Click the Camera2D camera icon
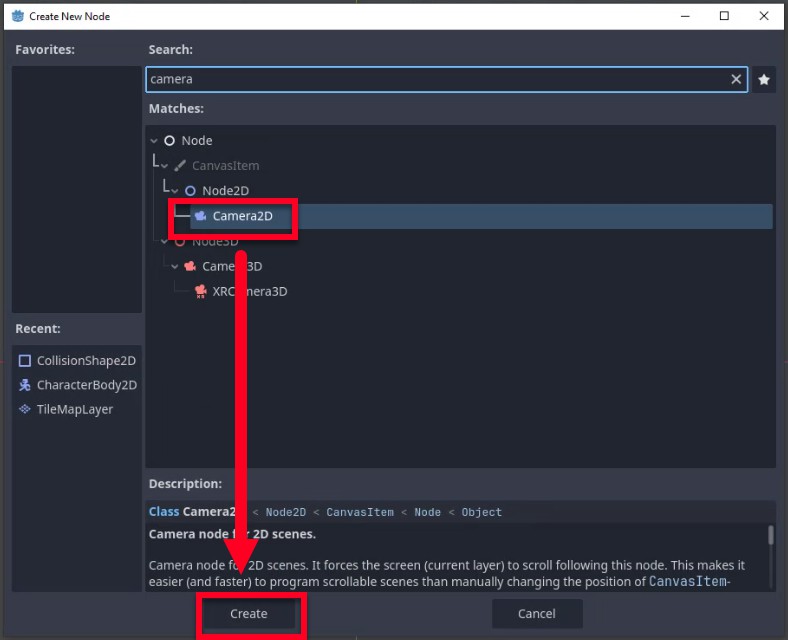Viewport: 788px width, 640px height. [201, 216]
